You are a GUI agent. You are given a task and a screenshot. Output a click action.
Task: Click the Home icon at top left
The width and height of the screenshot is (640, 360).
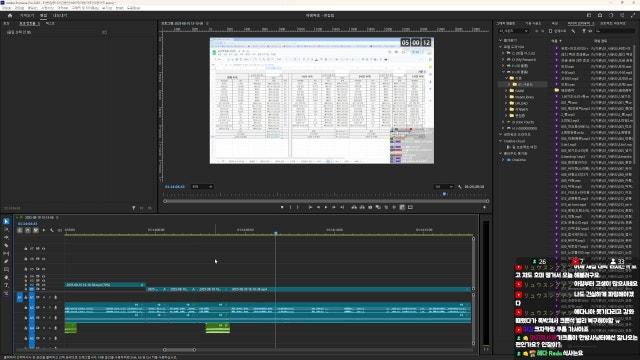click(x=10, y=16)
